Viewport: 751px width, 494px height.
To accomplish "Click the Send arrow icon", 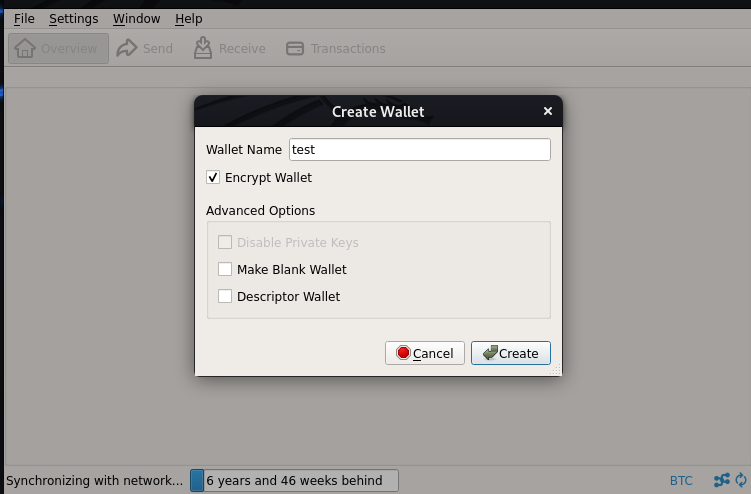I will click(127, 48).
